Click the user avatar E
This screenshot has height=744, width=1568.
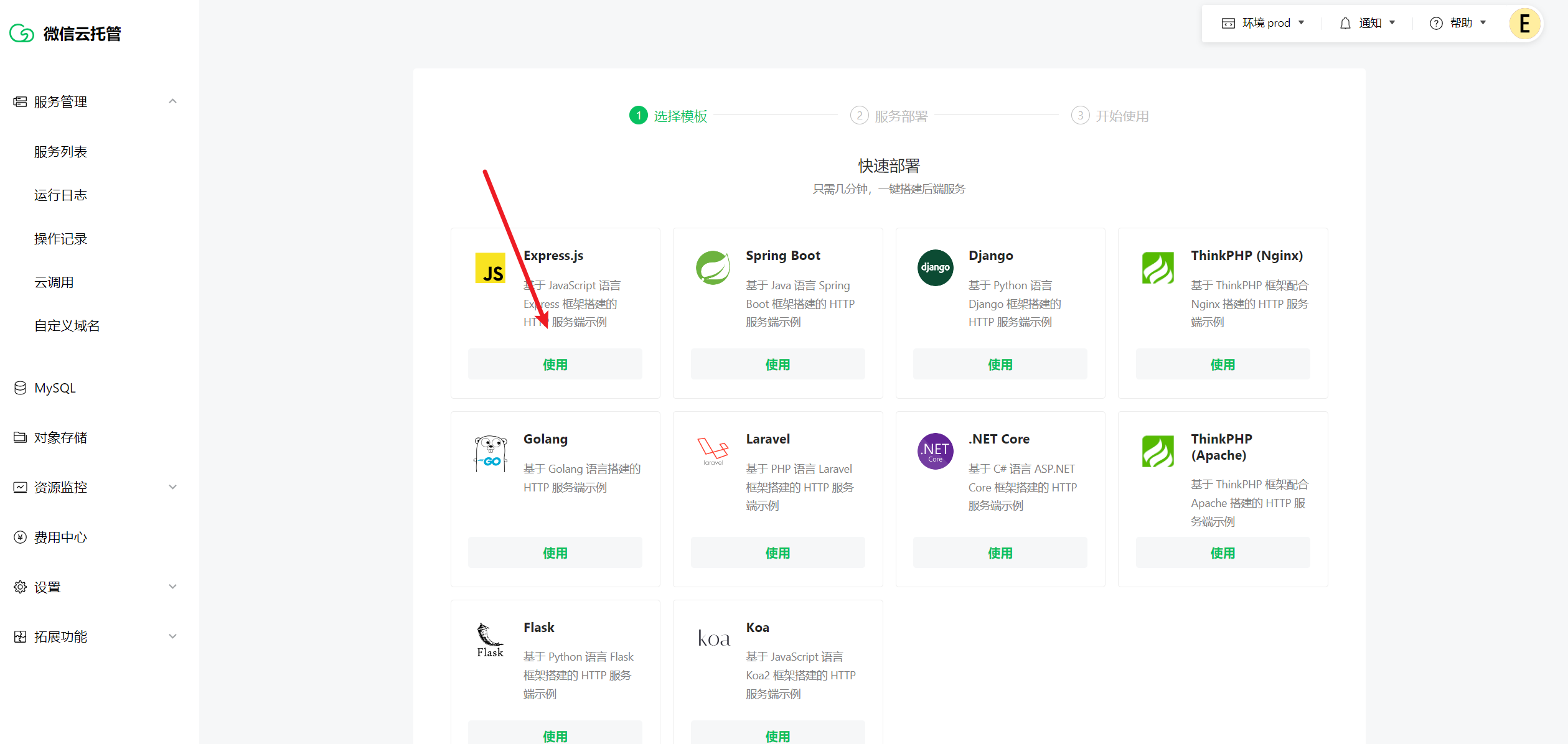[x=1524, y=24]
